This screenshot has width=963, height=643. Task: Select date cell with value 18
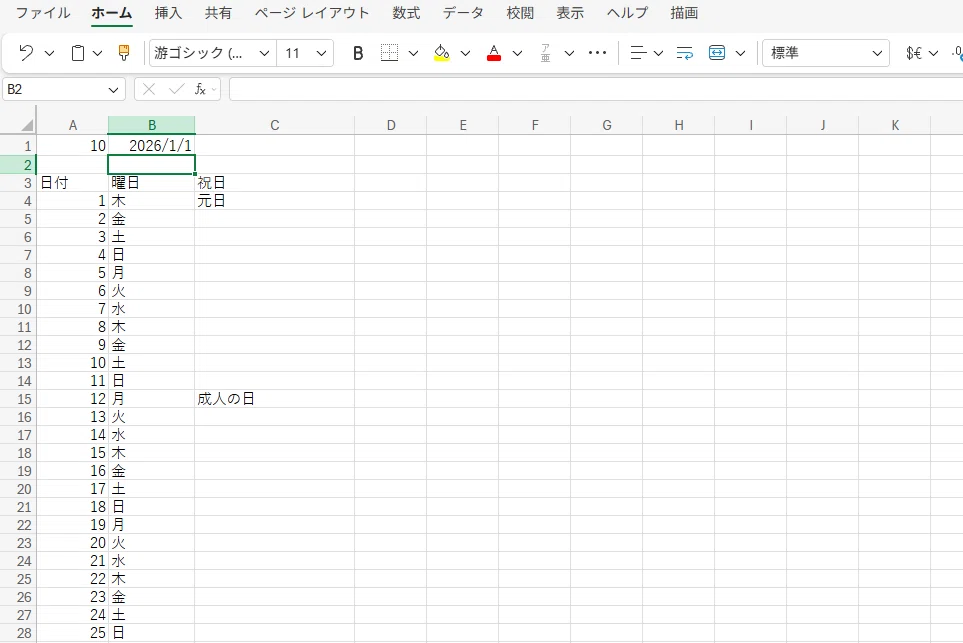click(x=72, y=507)
